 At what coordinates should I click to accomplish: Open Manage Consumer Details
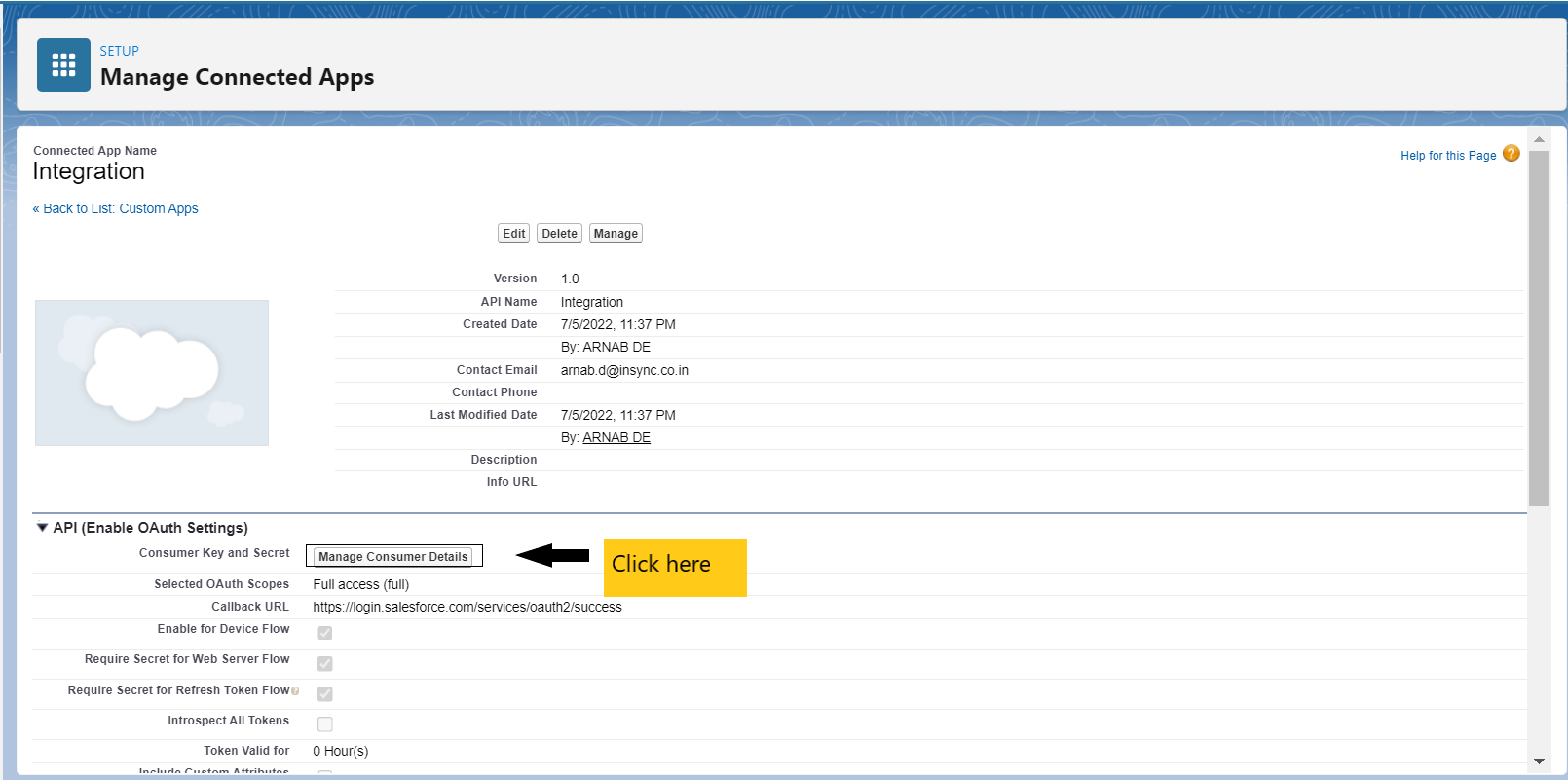point(393,557)
